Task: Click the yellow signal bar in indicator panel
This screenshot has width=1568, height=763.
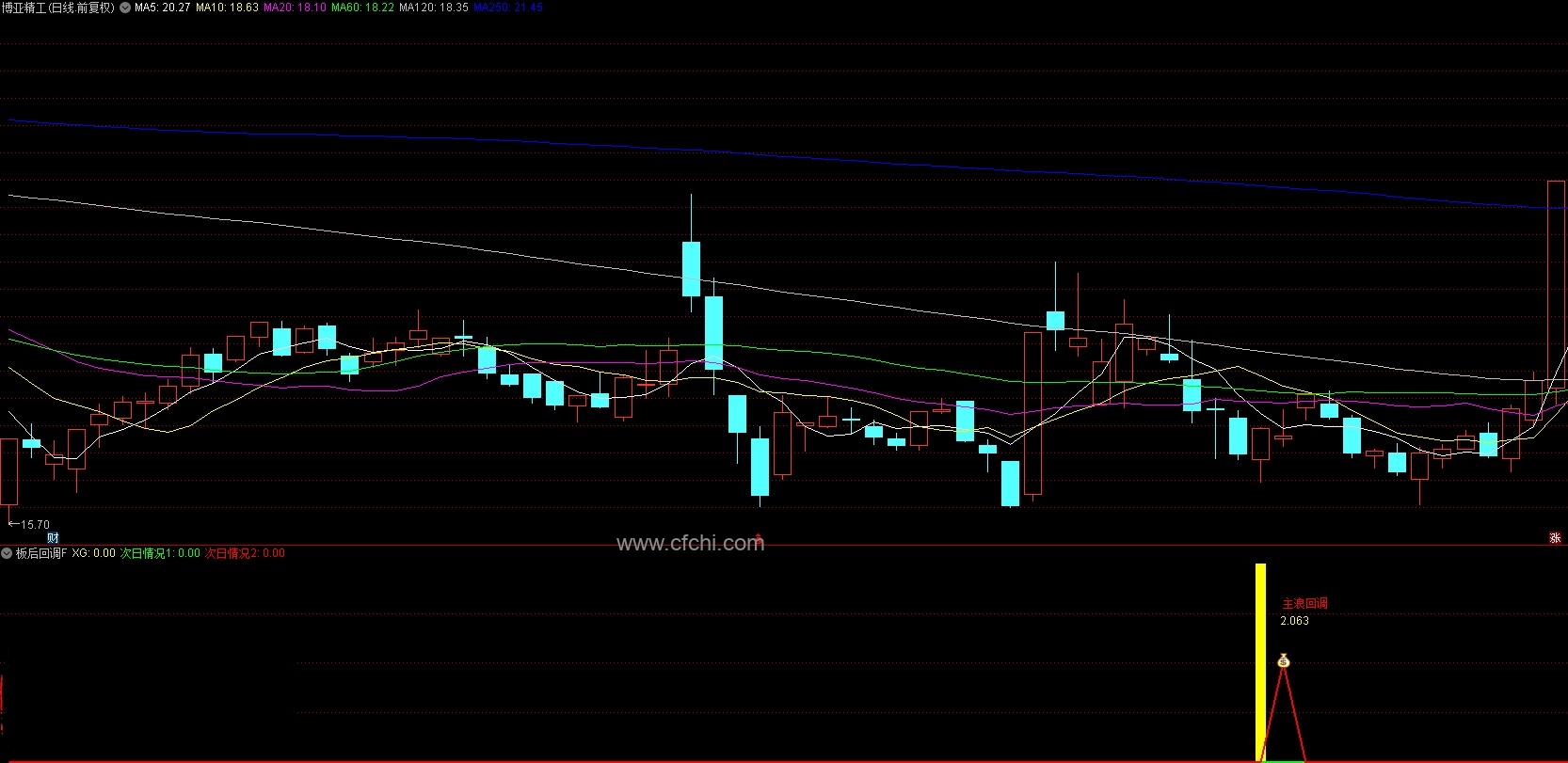Action: click(1260, 662)
